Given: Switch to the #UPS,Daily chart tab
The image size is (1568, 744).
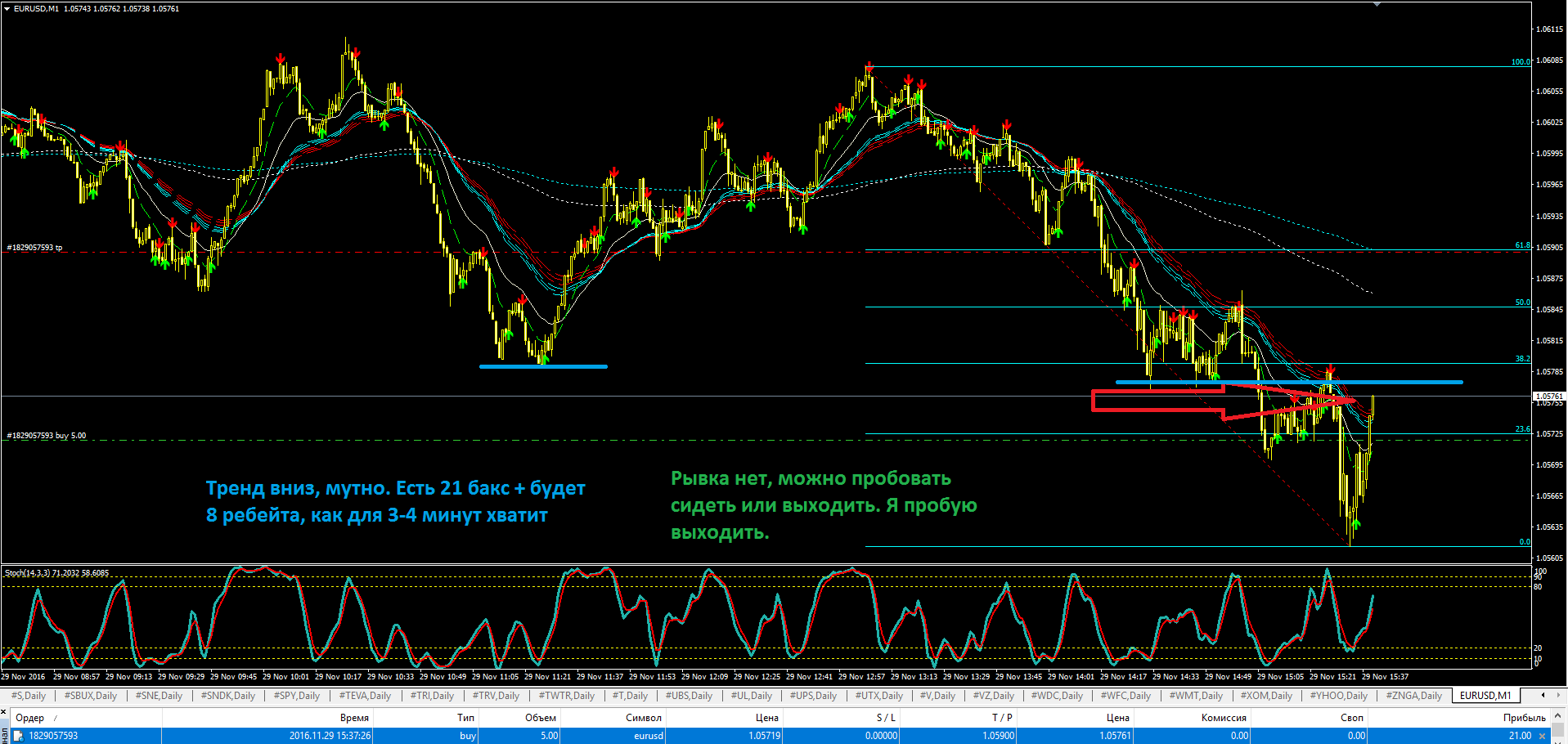Looking at the screenshot, I should click(813, 696).
